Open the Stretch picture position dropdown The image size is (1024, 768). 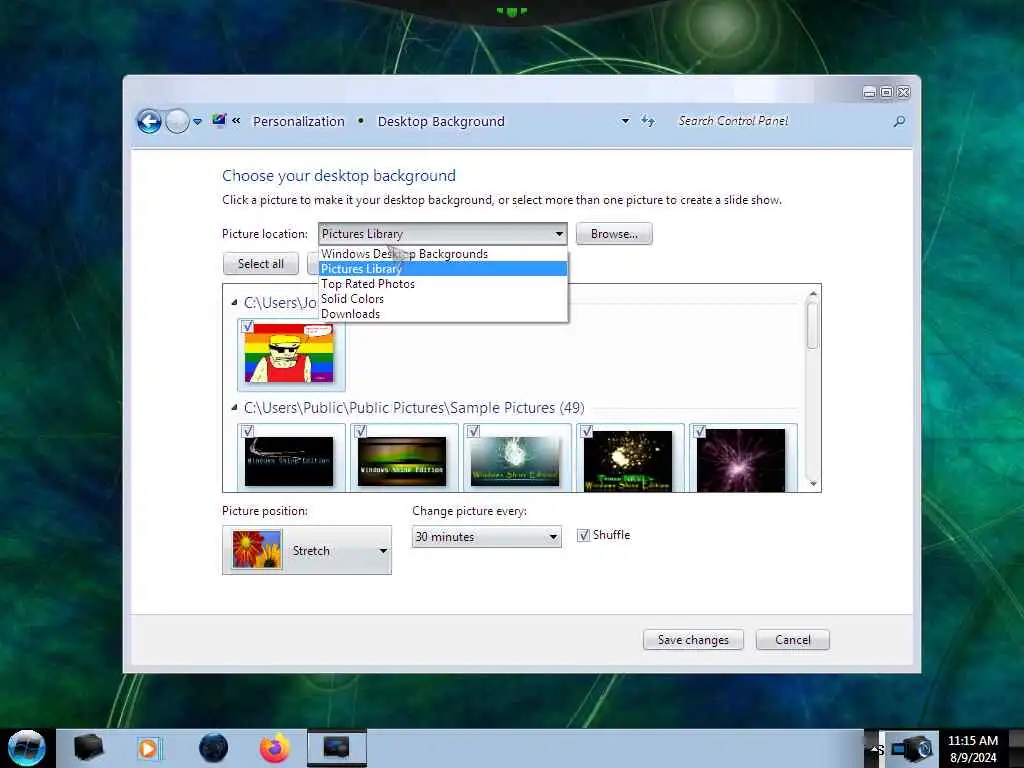(307, 551)
